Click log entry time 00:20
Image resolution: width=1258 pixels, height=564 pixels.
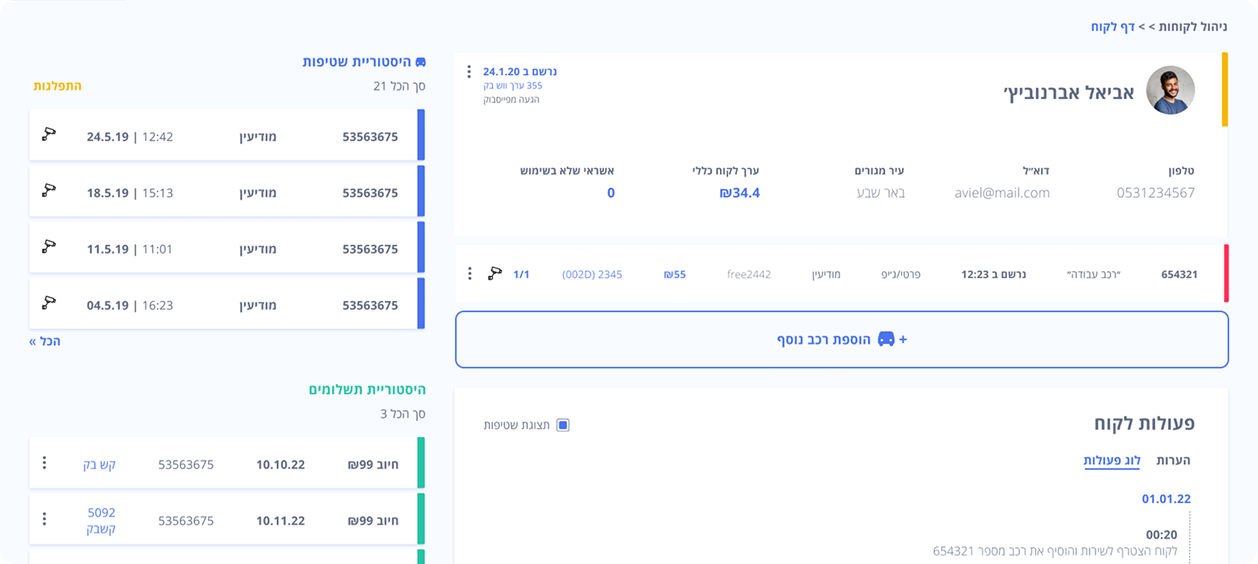coord(1161,535)
